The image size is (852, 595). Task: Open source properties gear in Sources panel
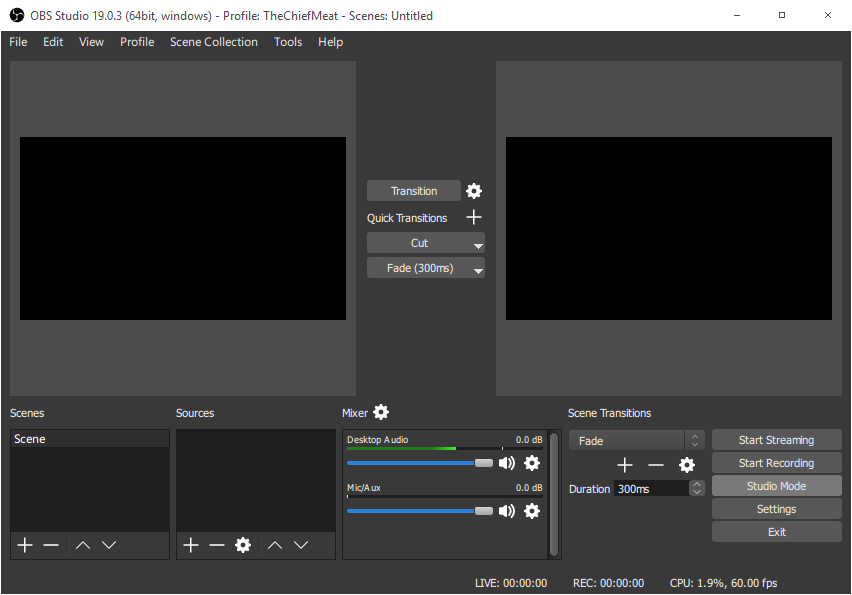pyautogui.click(x=243, y=545)
